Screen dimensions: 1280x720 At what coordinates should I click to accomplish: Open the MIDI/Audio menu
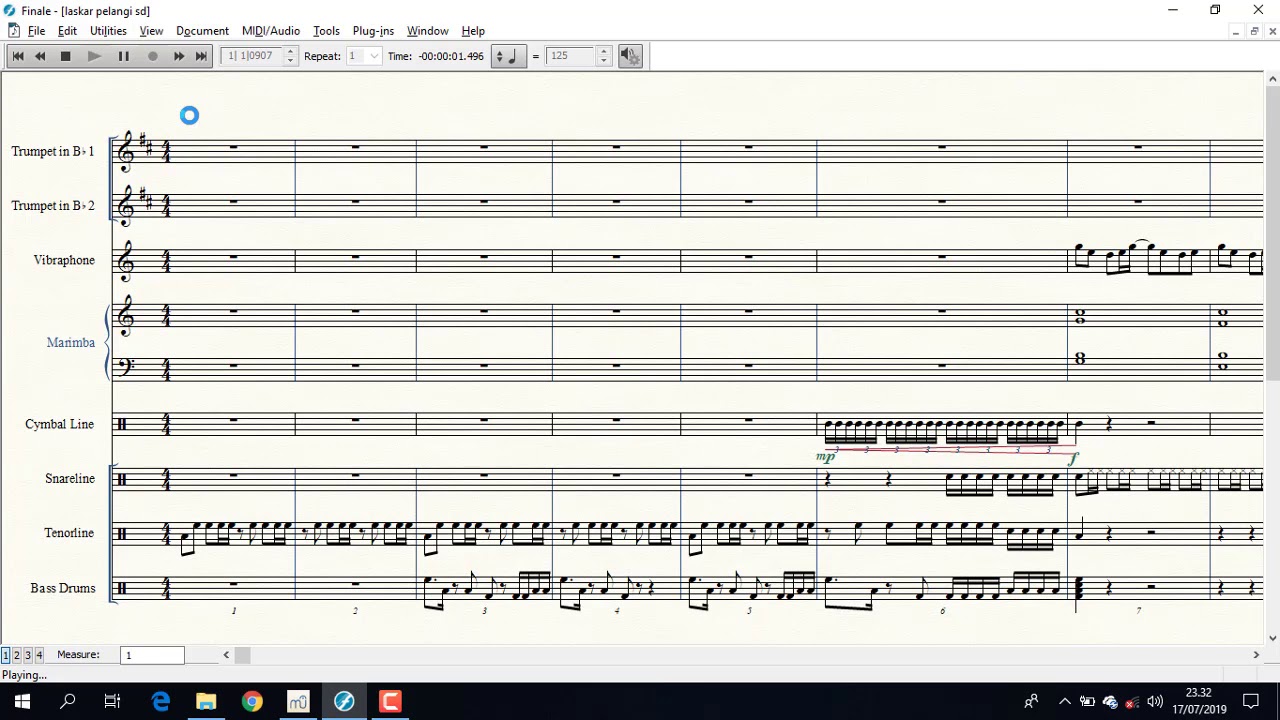271,31
